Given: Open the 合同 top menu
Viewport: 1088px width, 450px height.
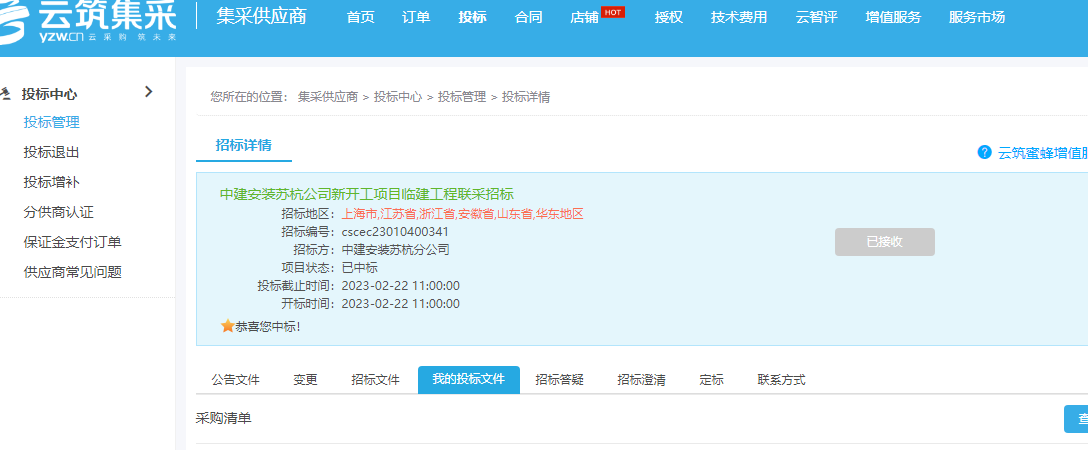Looking at the screenshot, I should coord(528,17).
